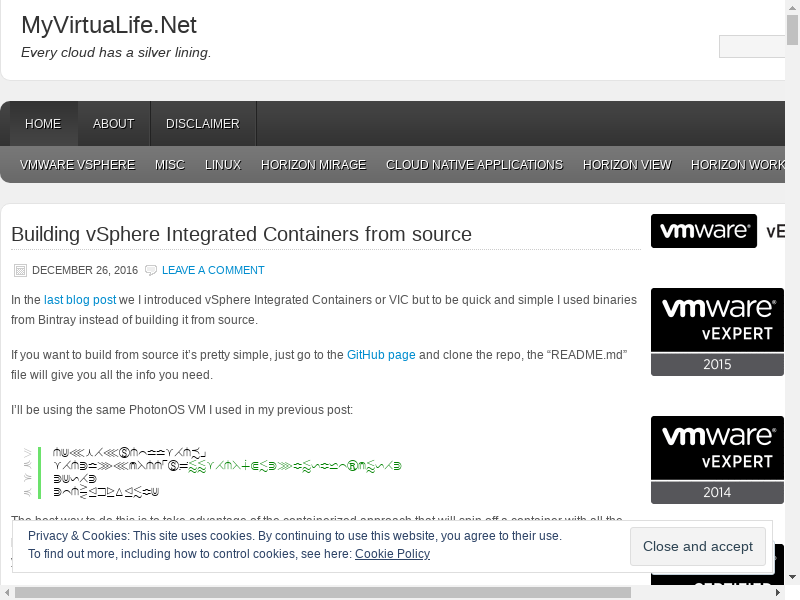Follow the GitHub page link
800x600 pixels.
[x=381, y=355]
